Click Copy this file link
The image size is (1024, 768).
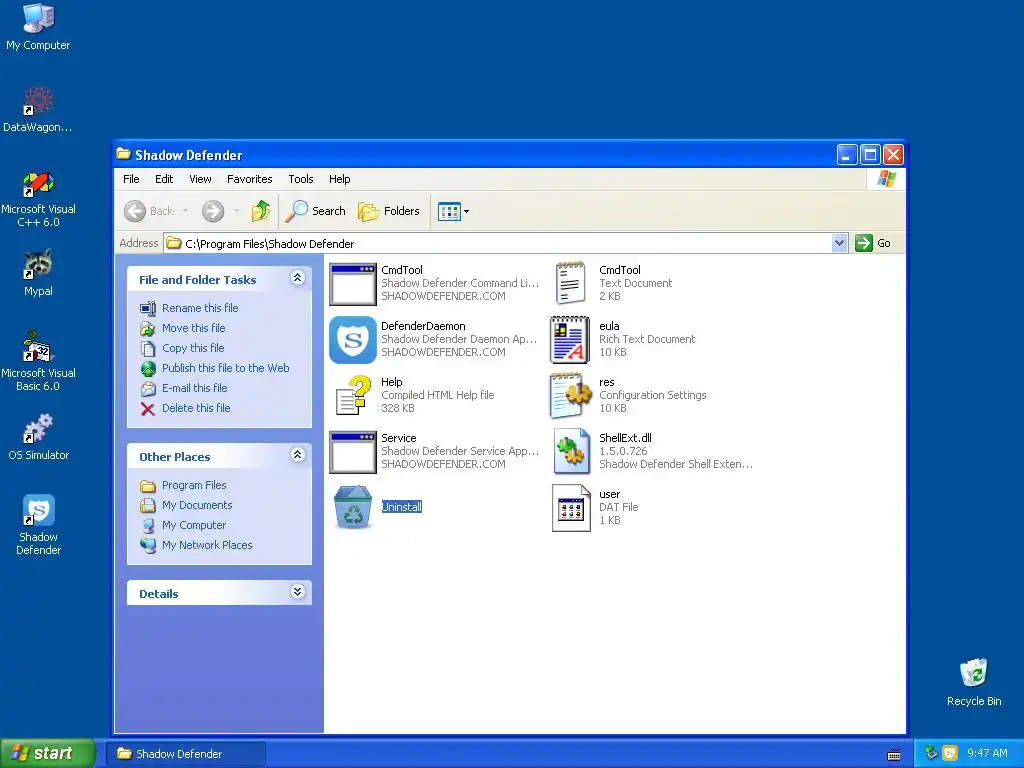point(193,348)
